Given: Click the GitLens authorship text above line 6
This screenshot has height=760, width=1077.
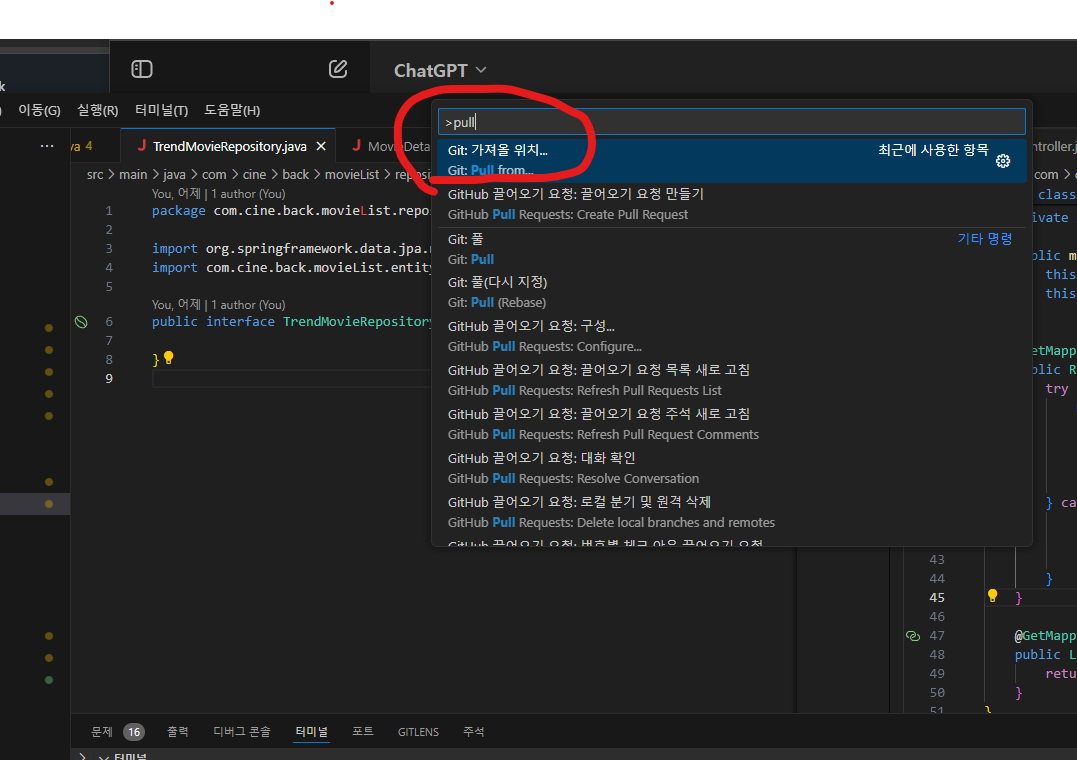Looking at the screenshot, I should pos(218,304).
